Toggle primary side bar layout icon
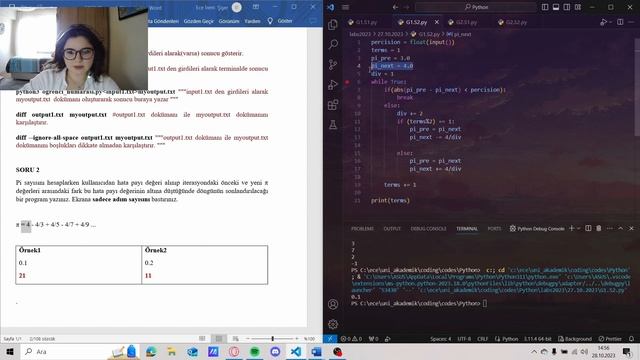640x360 pixels. tap(545, 7)
